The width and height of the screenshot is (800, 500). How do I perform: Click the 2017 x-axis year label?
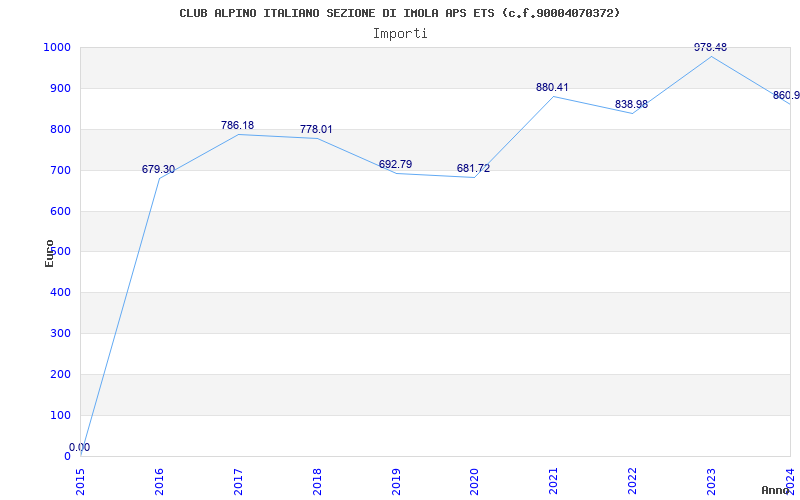point(238,482)
